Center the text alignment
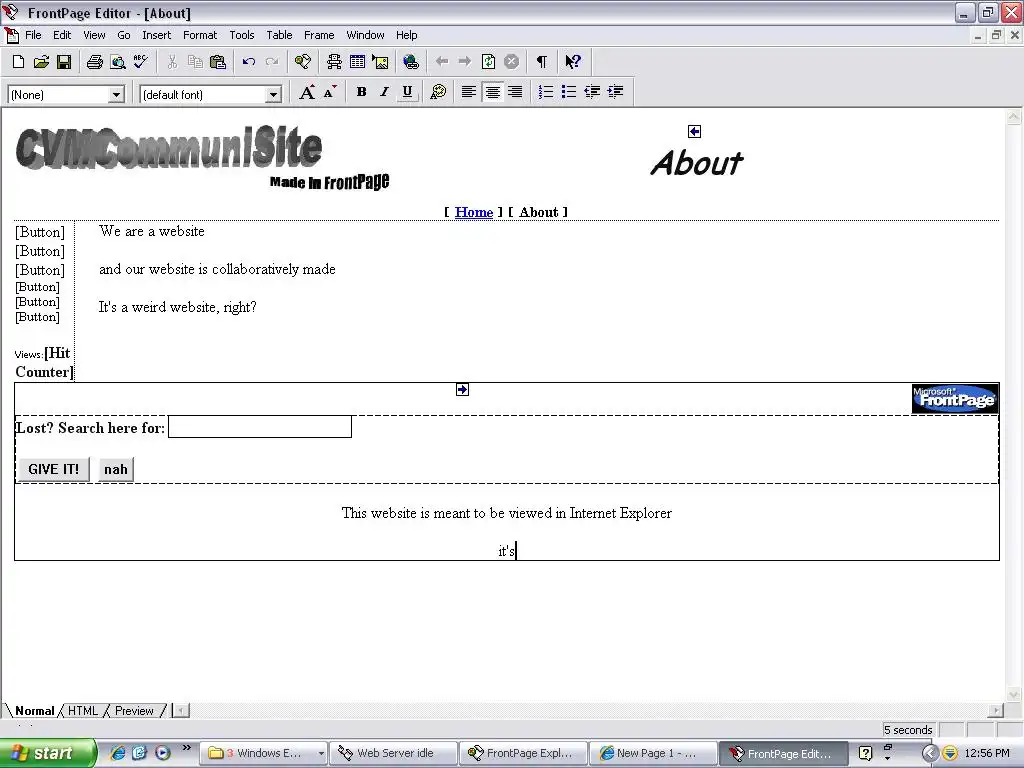 [492, 92]
